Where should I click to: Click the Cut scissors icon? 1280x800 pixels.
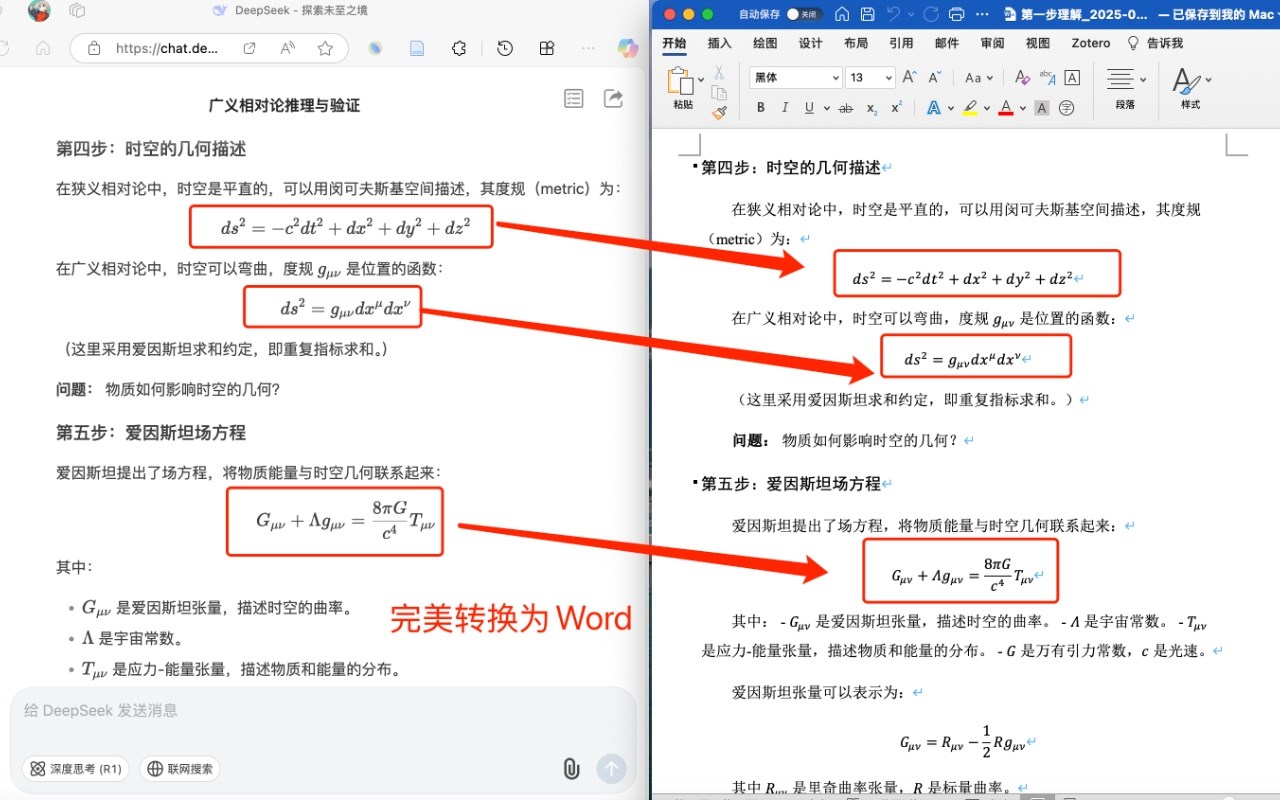(x=718, y=71)
